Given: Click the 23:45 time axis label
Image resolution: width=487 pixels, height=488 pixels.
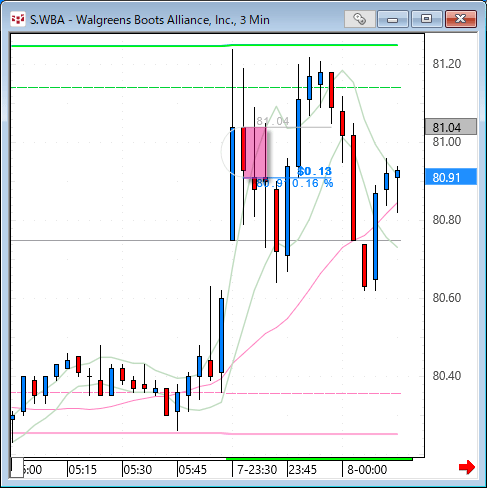Looking at the screenshot, I should point(302,470).
